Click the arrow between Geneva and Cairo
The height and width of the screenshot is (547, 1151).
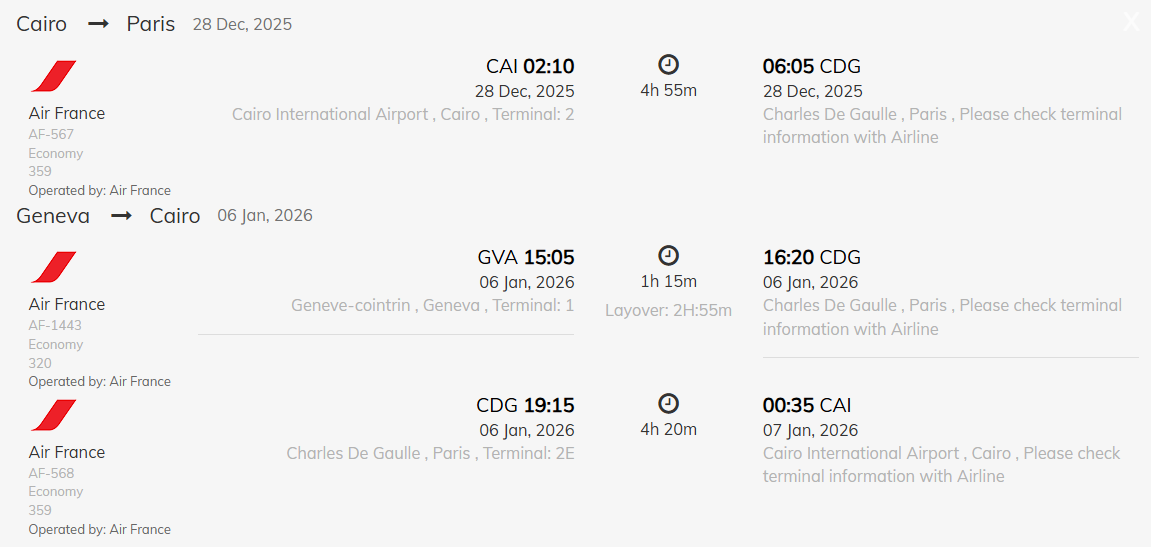pyautogui.click(x=121, y=216)
